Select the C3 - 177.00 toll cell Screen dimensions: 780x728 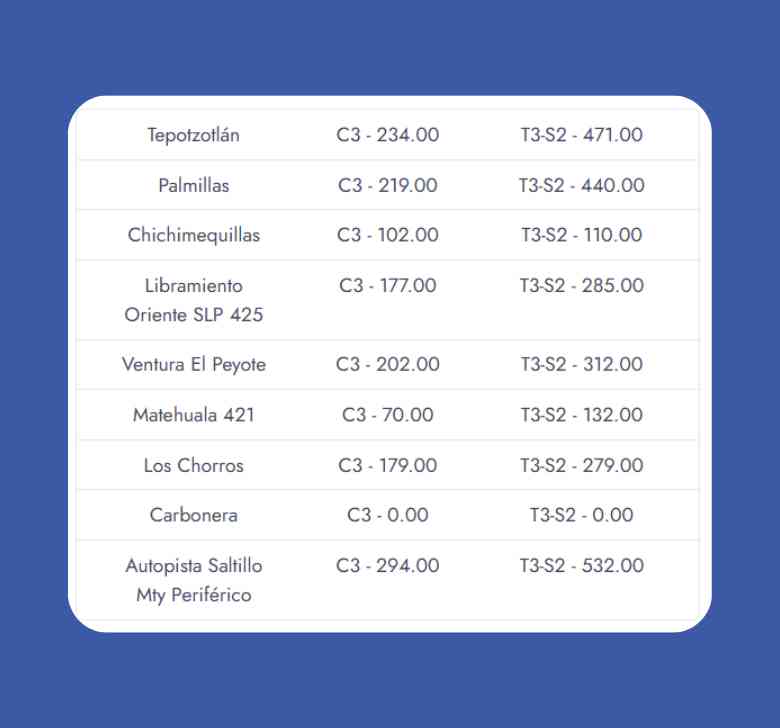click(x=387, y=286)
